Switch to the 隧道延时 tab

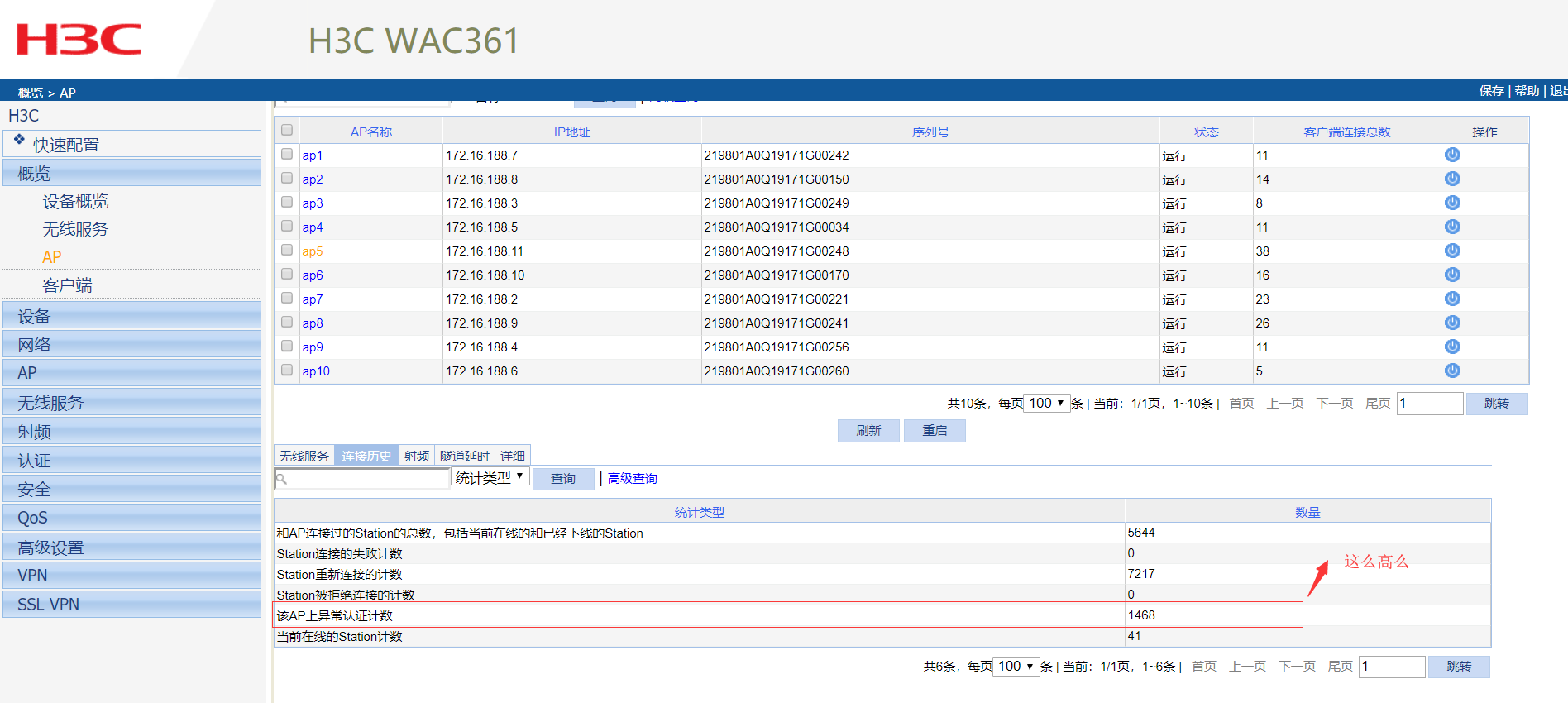[465, 456]
